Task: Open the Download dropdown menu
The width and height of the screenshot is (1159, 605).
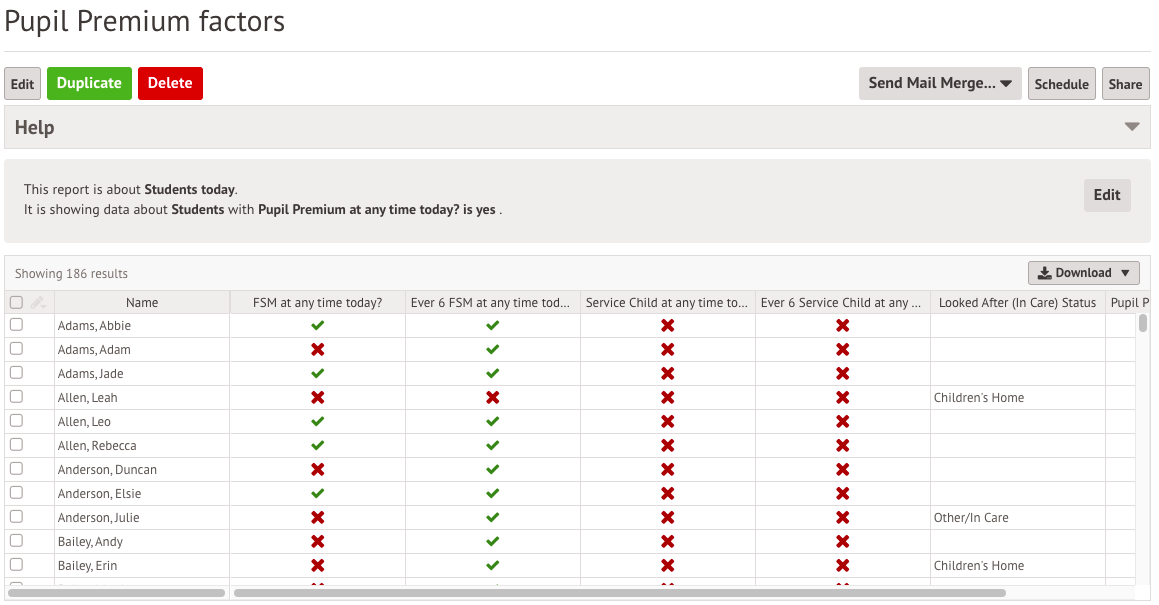Action: 1083,273
